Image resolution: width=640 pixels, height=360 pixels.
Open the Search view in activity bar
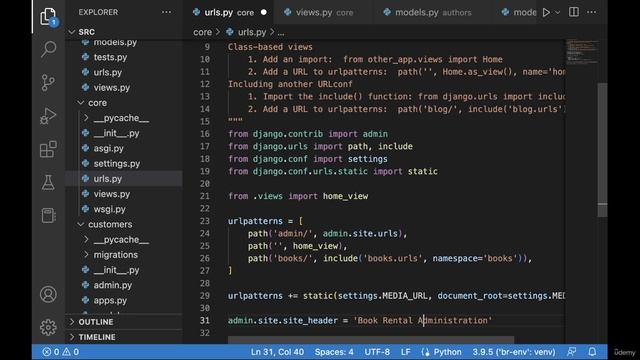tap(48, 49)
